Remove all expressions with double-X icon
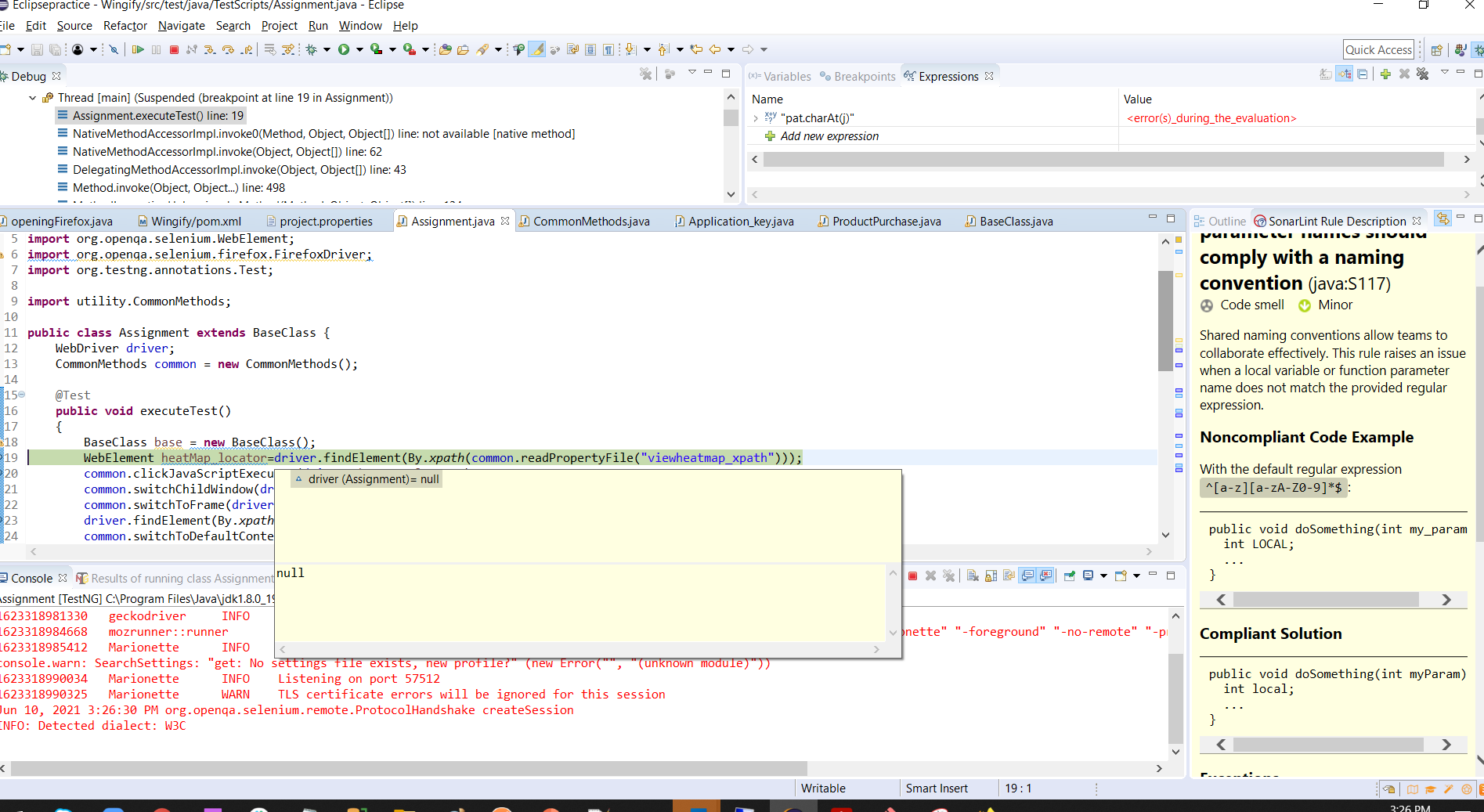This screenshot has height=812, width=1484. click(1422, 74)
